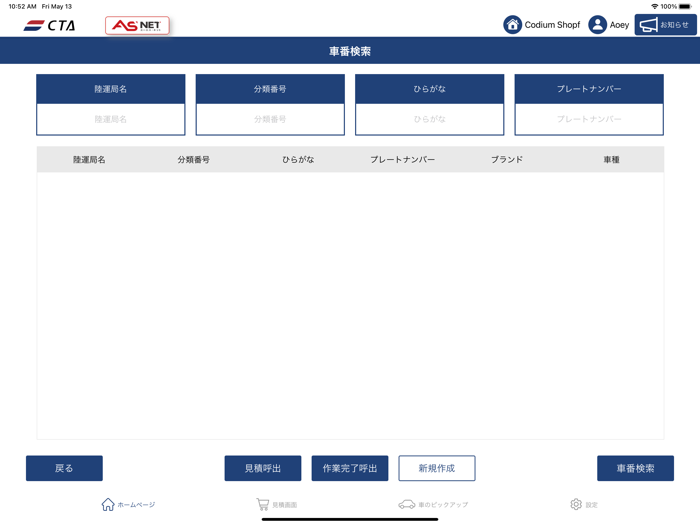700x525 pixels.
Task: Tap the 新規作成 button
Action: point(437,468)
